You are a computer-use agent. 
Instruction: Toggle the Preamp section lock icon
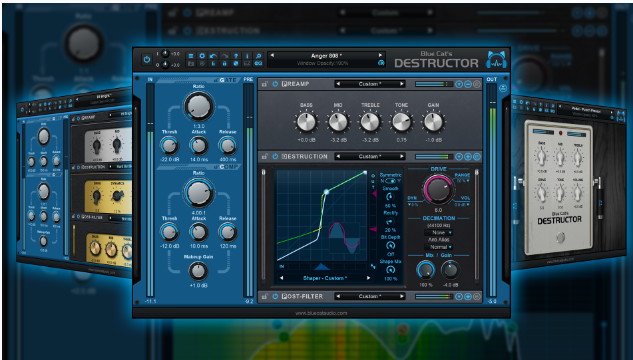264,84
